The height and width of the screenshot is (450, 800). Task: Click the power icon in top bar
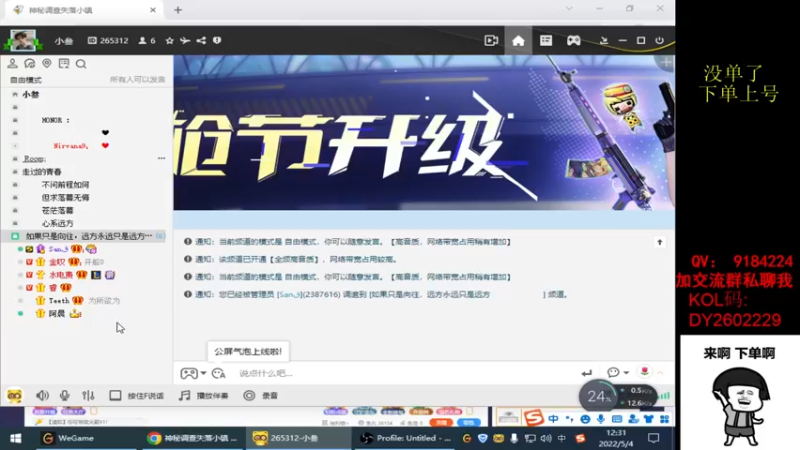tap(660, 40)
